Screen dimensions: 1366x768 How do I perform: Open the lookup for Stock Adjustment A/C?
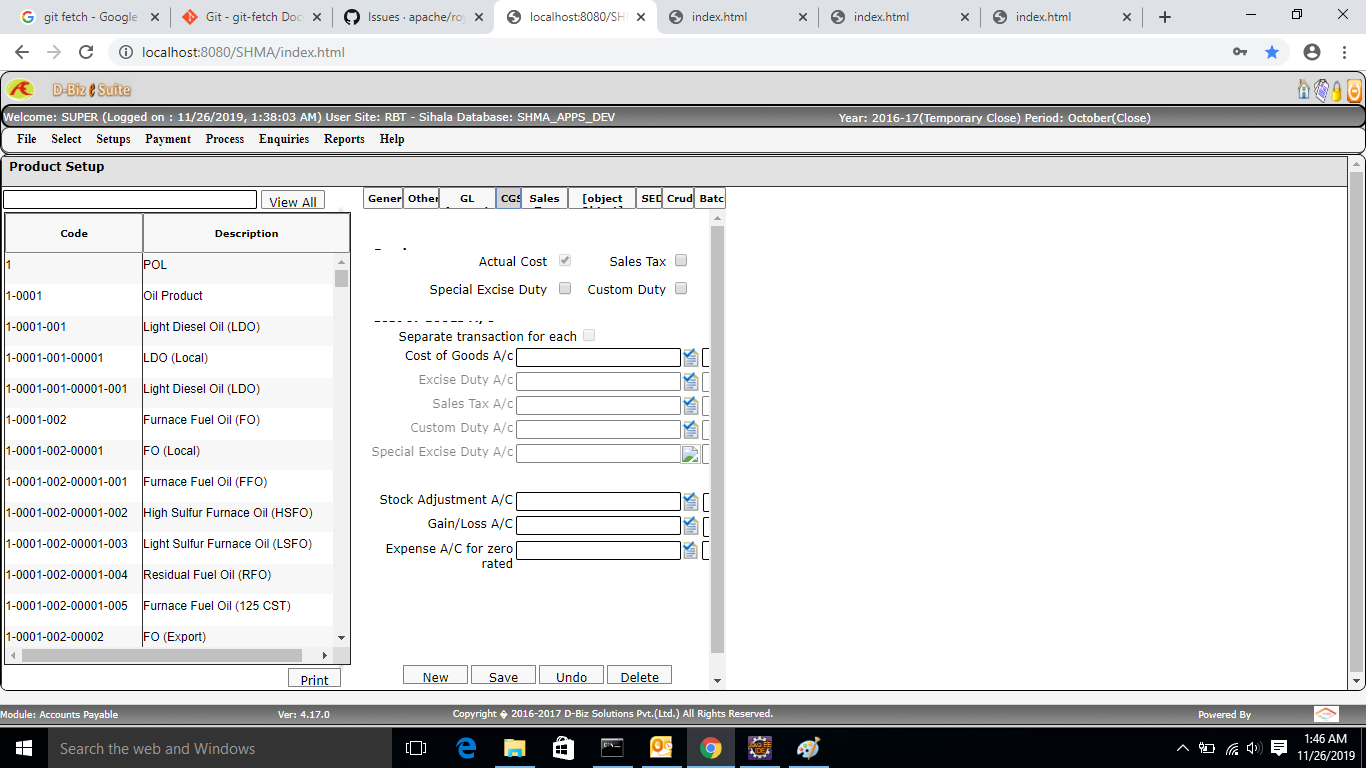(x=690, y=500)
